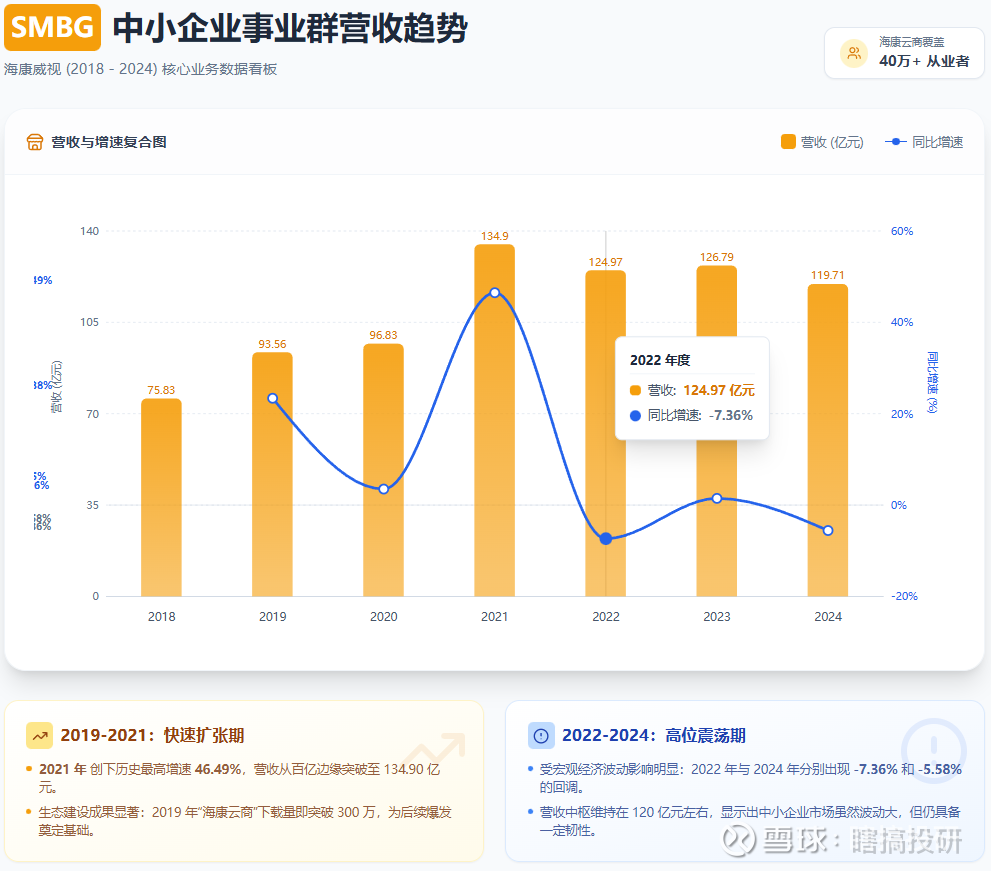Click the highlighted 2022 growth data point
Image resolution: width=991 pixels, height=871 pixels.
click(x=605, y=539)
